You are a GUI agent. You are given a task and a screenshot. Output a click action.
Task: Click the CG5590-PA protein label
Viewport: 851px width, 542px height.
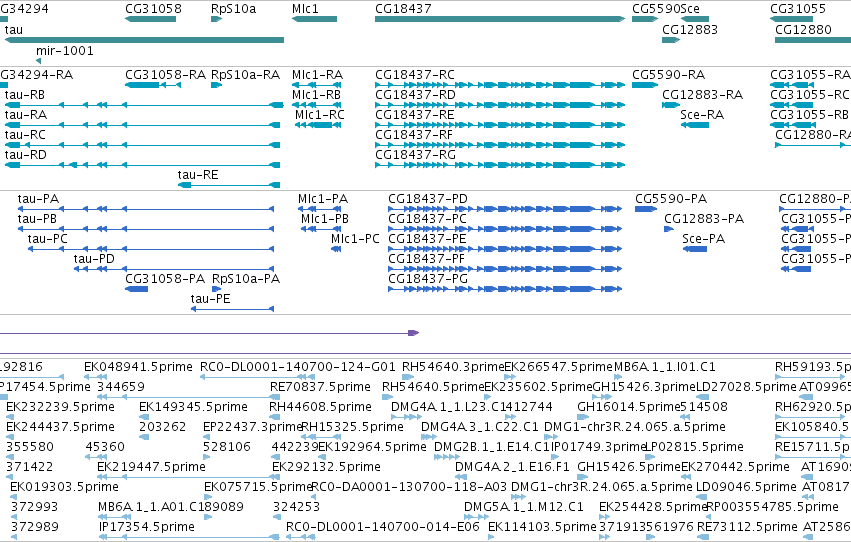pos(671,199)
